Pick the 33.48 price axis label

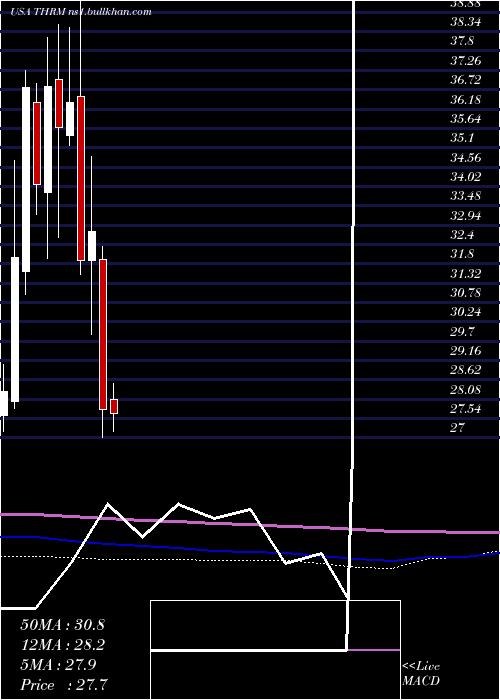(466, 196)
